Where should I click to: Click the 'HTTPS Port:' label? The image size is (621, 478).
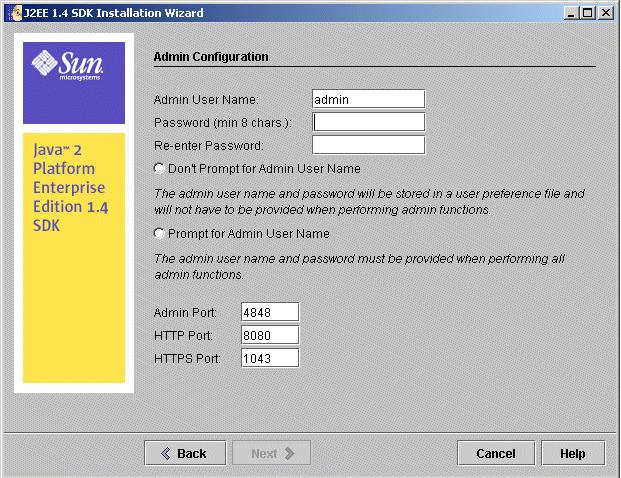click(x=187, y=358)
